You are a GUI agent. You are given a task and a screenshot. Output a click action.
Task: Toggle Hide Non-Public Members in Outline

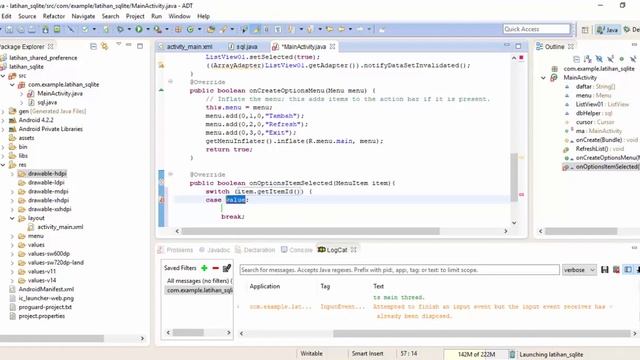tap(622, 59)
